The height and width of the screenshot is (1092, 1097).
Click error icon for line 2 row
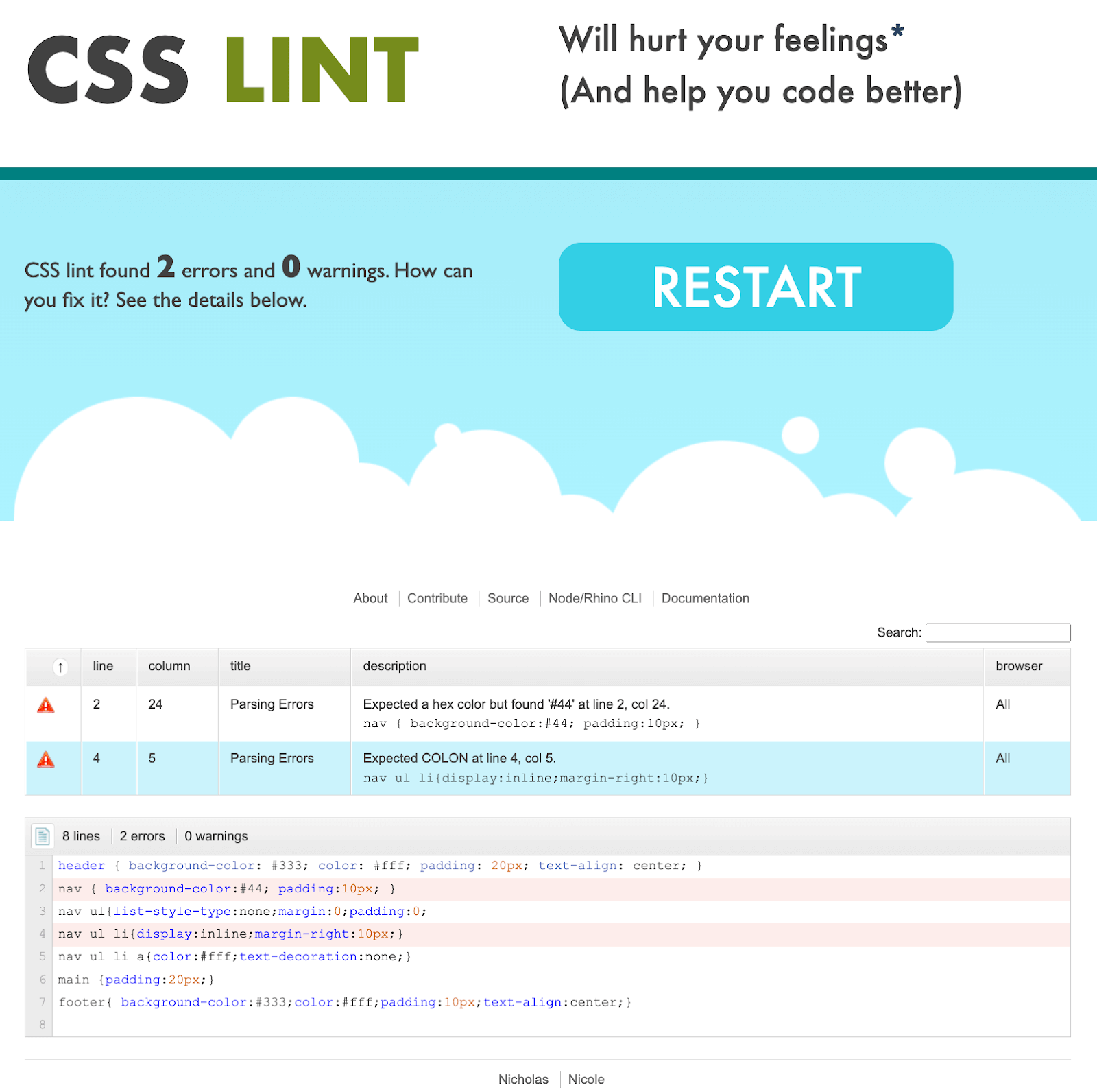click(46, 705)
